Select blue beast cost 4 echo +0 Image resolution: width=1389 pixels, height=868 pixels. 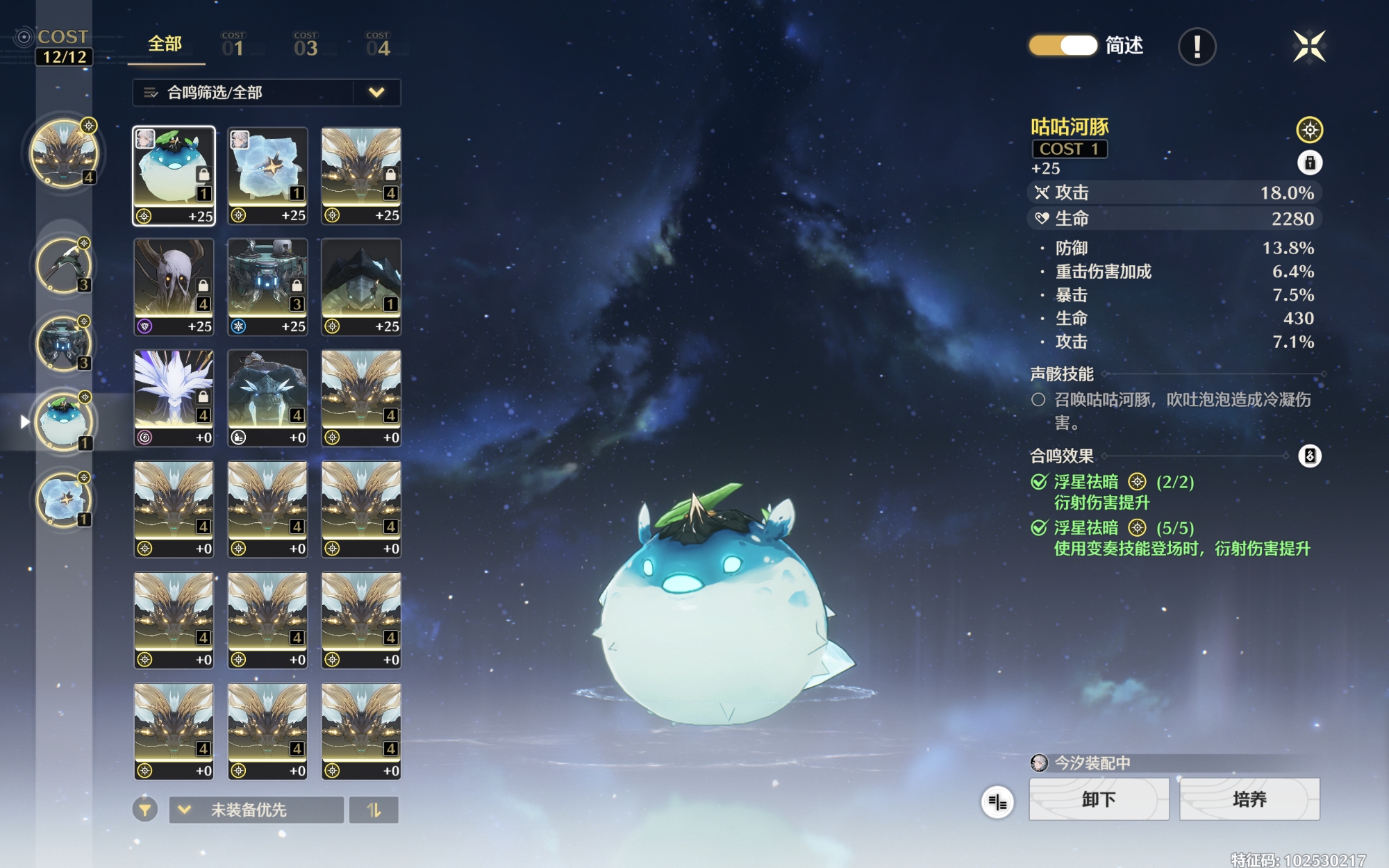[x=267, y=398]
